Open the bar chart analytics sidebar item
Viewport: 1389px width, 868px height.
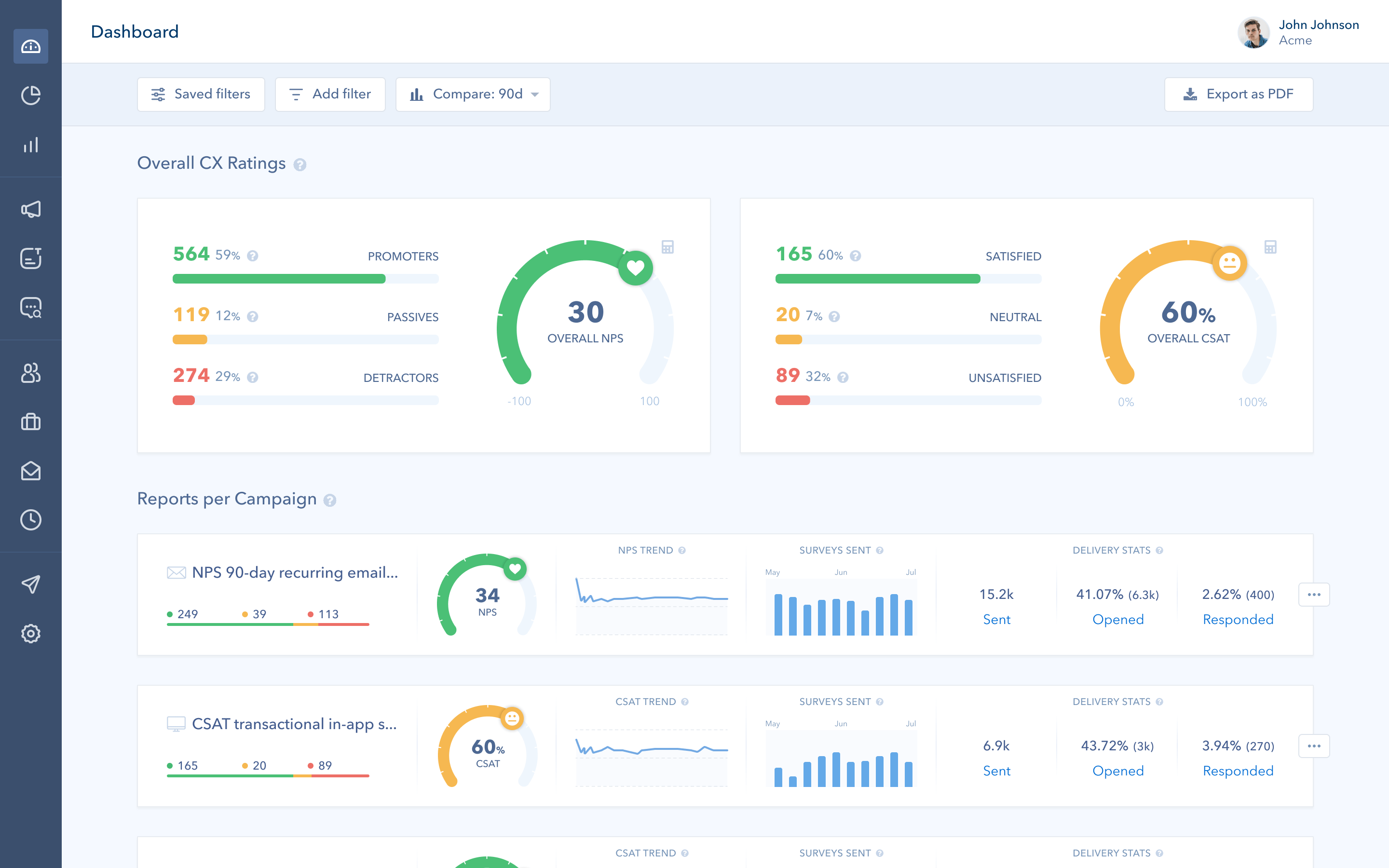(x=30, y=145)
